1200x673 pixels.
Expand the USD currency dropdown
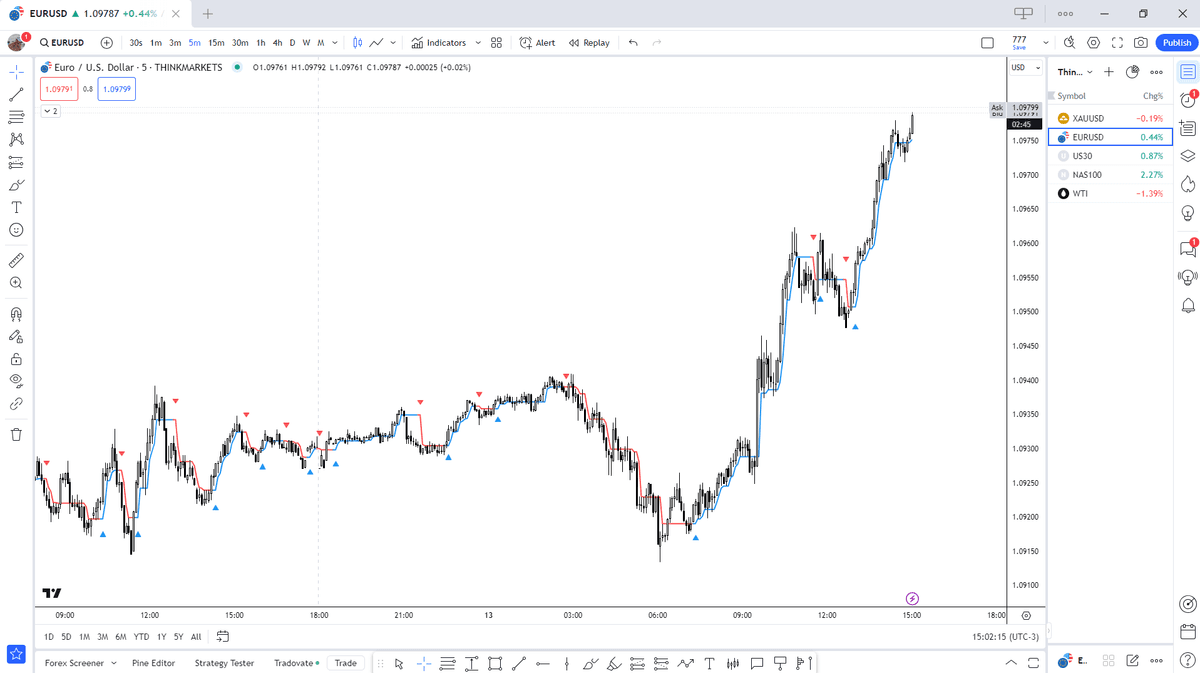pyautogui.click(x=1026, y=68)
